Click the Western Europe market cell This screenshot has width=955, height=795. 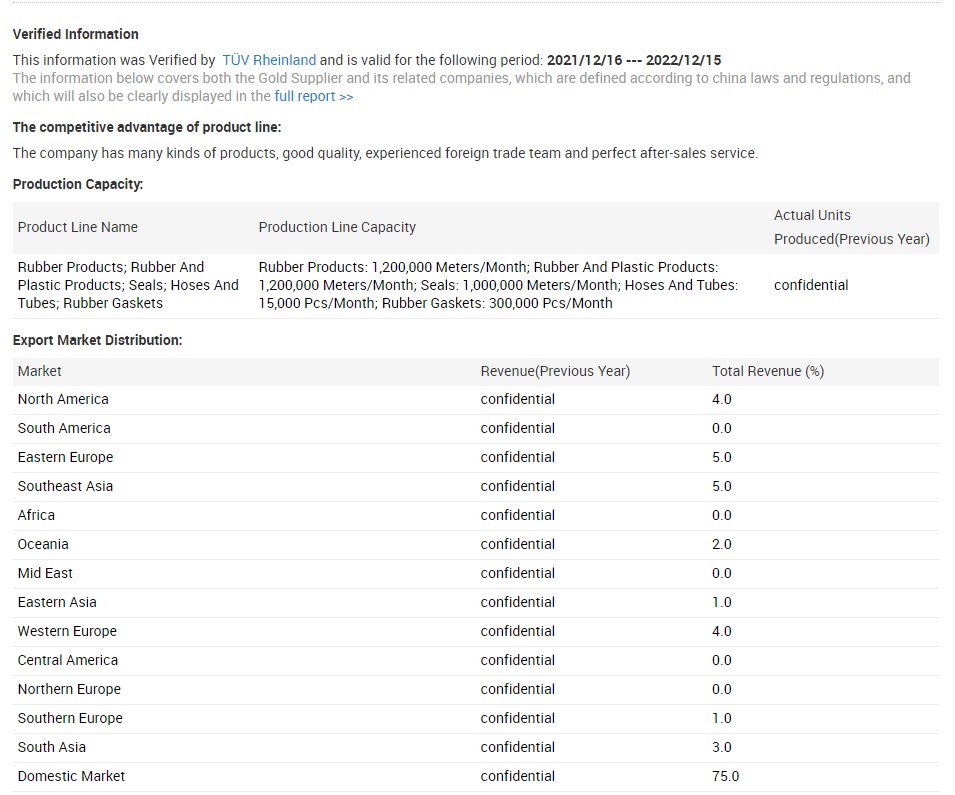(67, 631)
